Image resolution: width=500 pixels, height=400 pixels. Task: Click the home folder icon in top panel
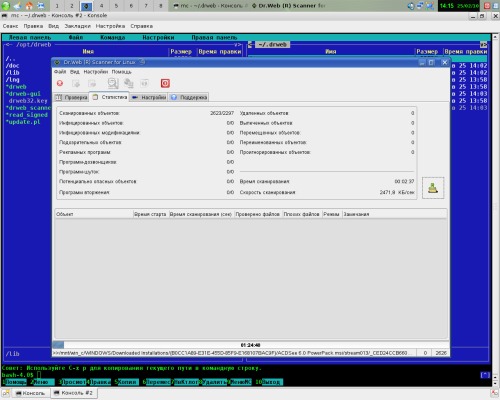click(29, 5)
